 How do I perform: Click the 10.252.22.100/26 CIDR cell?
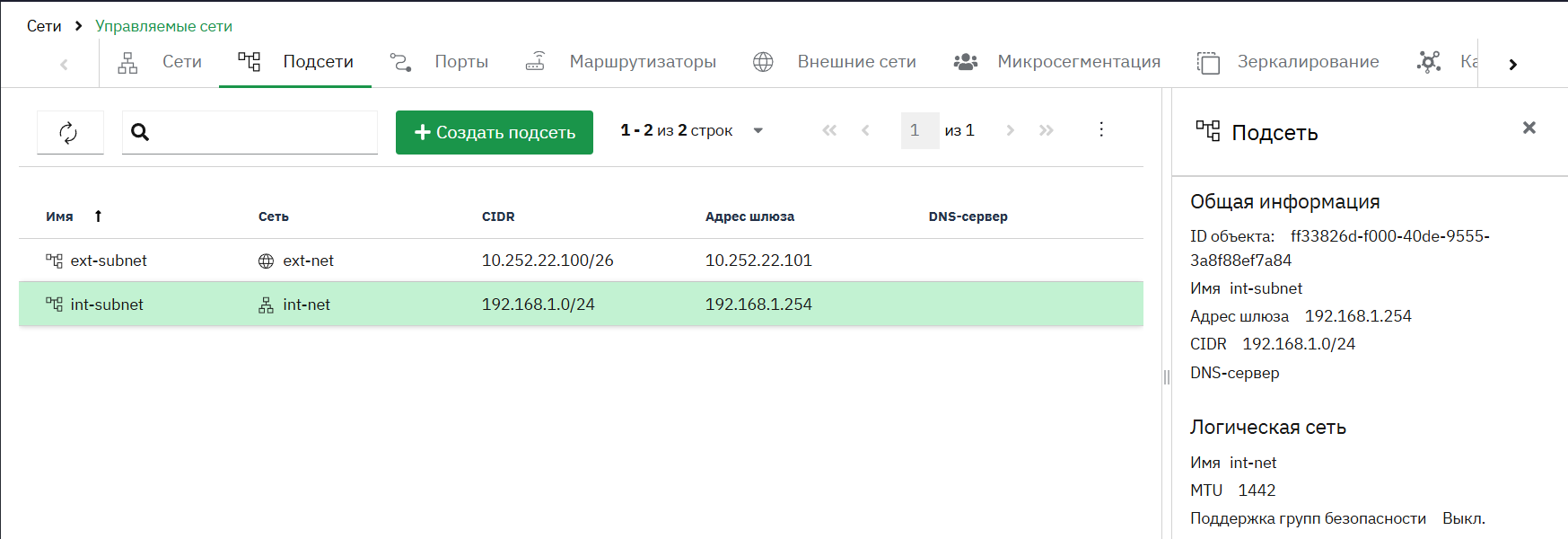tap(547, 261)
